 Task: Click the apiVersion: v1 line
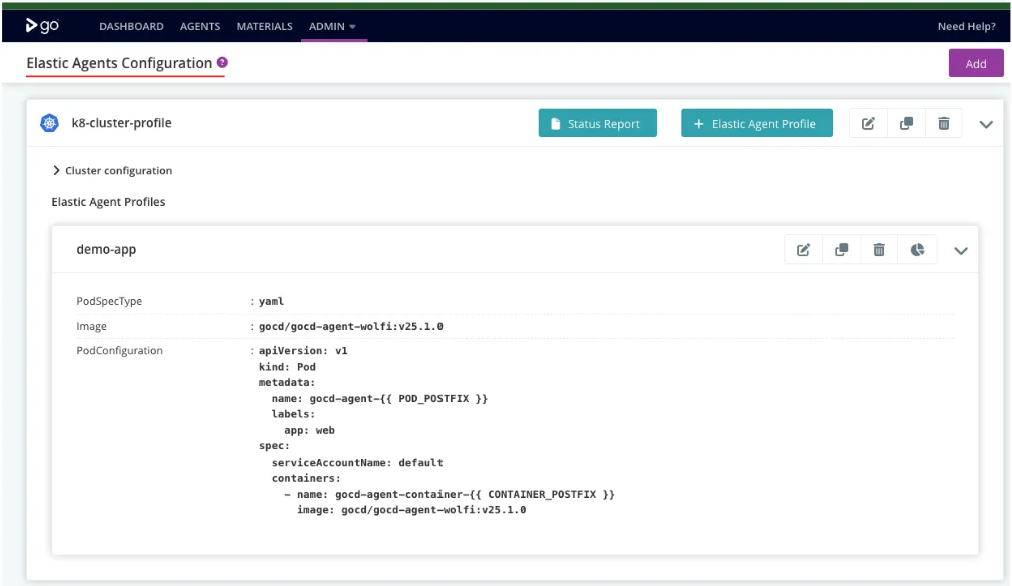point(303,351)
